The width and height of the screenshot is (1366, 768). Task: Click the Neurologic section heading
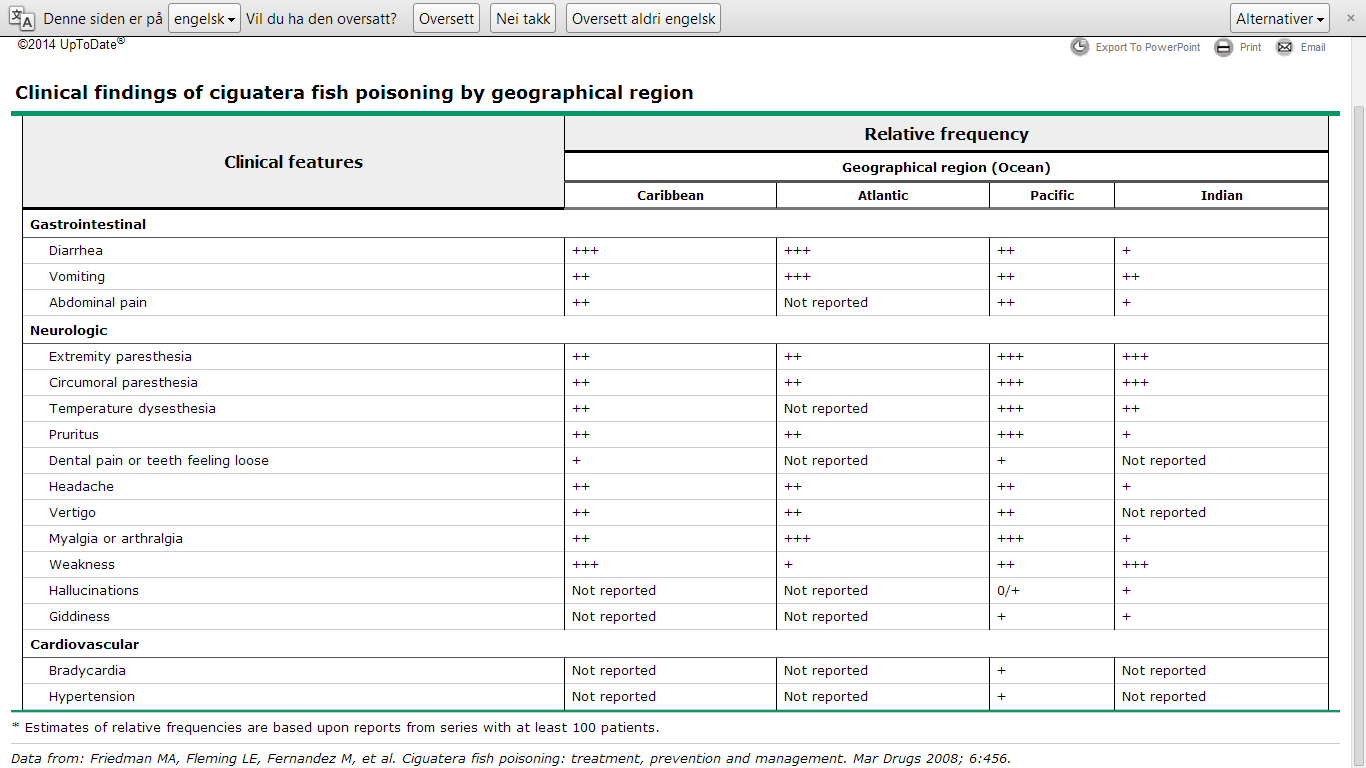click(69, 330)
